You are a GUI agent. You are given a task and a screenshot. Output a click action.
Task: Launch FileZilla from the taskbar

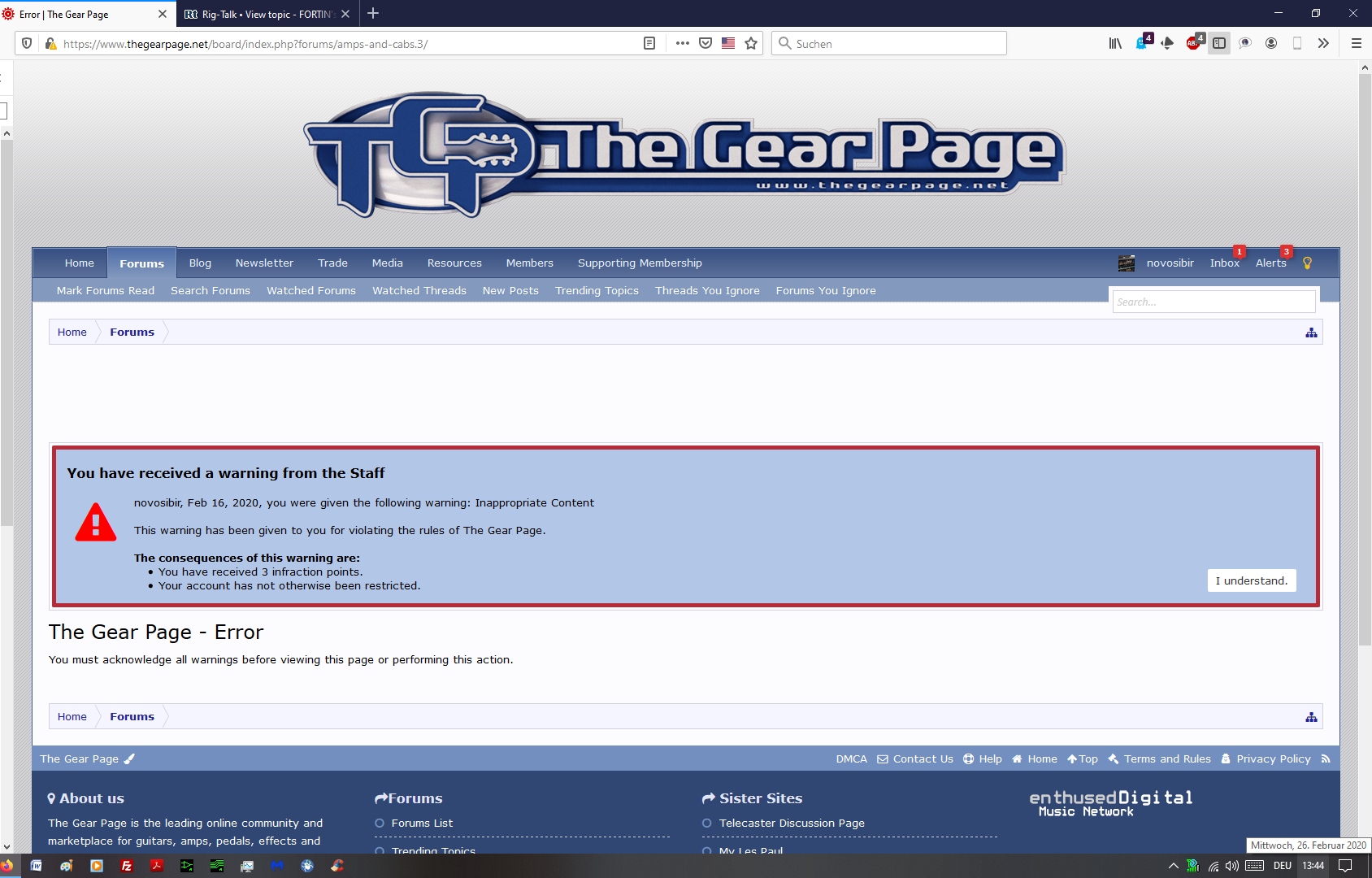(x=127, y=866)
